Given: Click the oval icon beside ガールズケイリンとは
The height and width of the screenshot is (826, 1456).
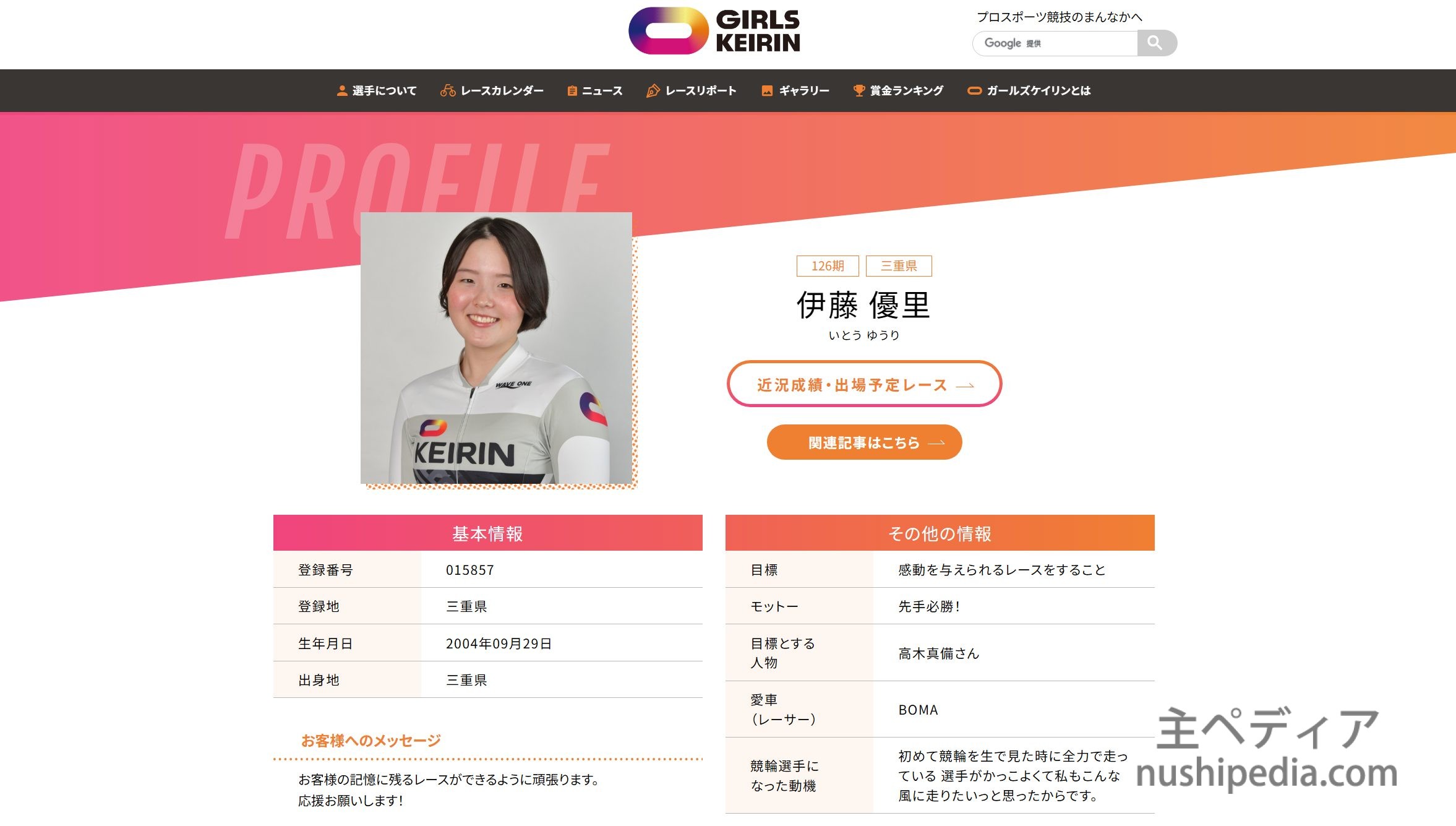Looking at the screenshot, I should [974, 91].
